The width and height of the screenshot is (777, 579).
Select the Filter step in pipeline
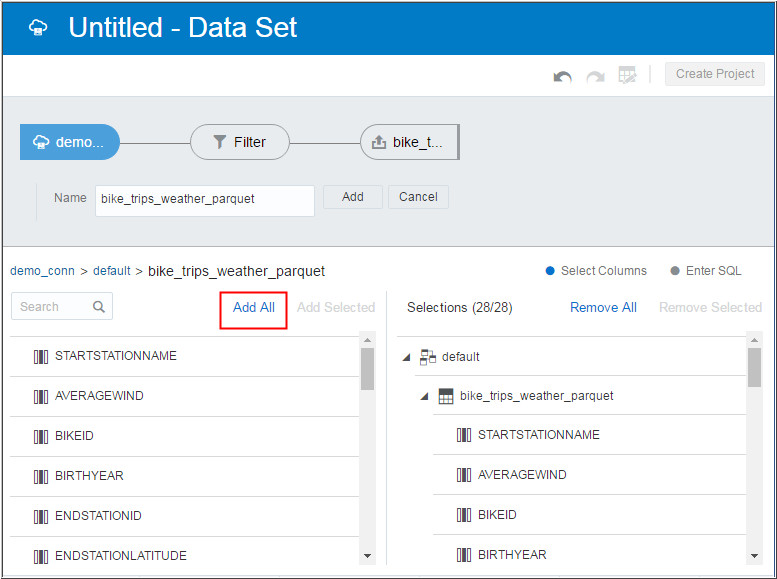240,142
